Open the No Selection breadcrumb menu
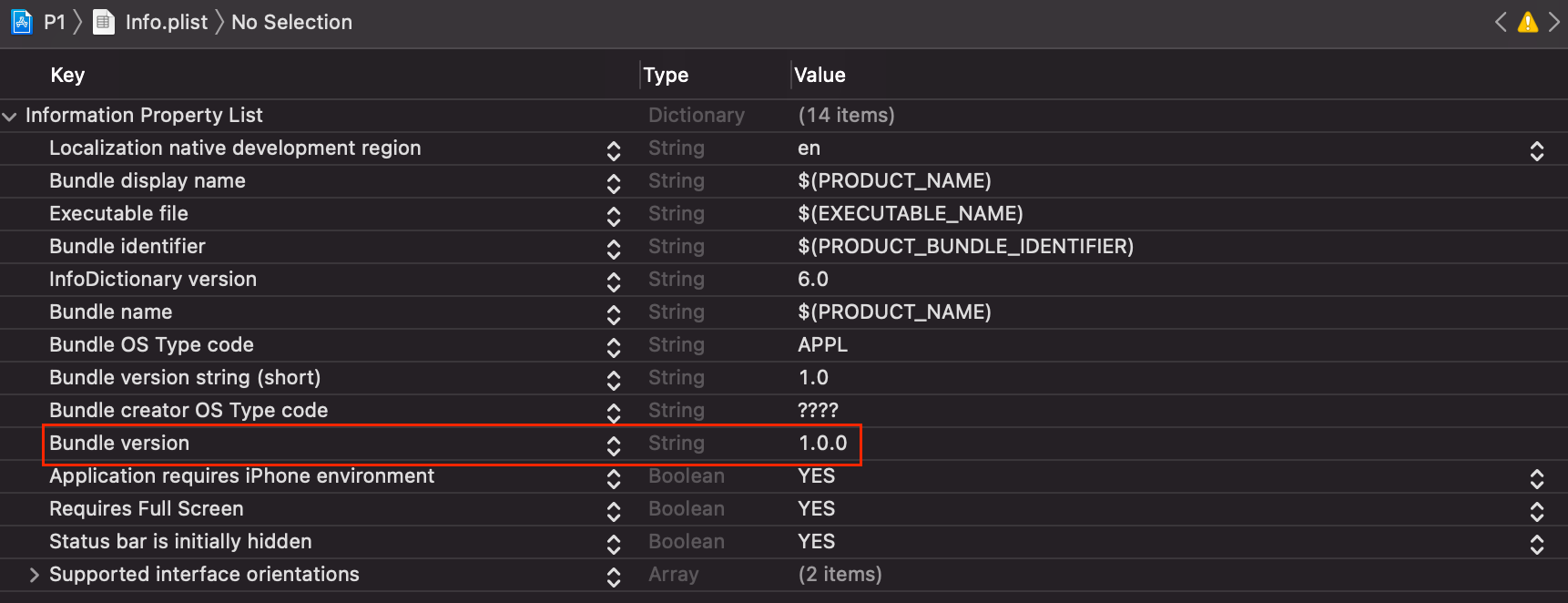This screenshot has height=603, width=1568. coord(291,22)
